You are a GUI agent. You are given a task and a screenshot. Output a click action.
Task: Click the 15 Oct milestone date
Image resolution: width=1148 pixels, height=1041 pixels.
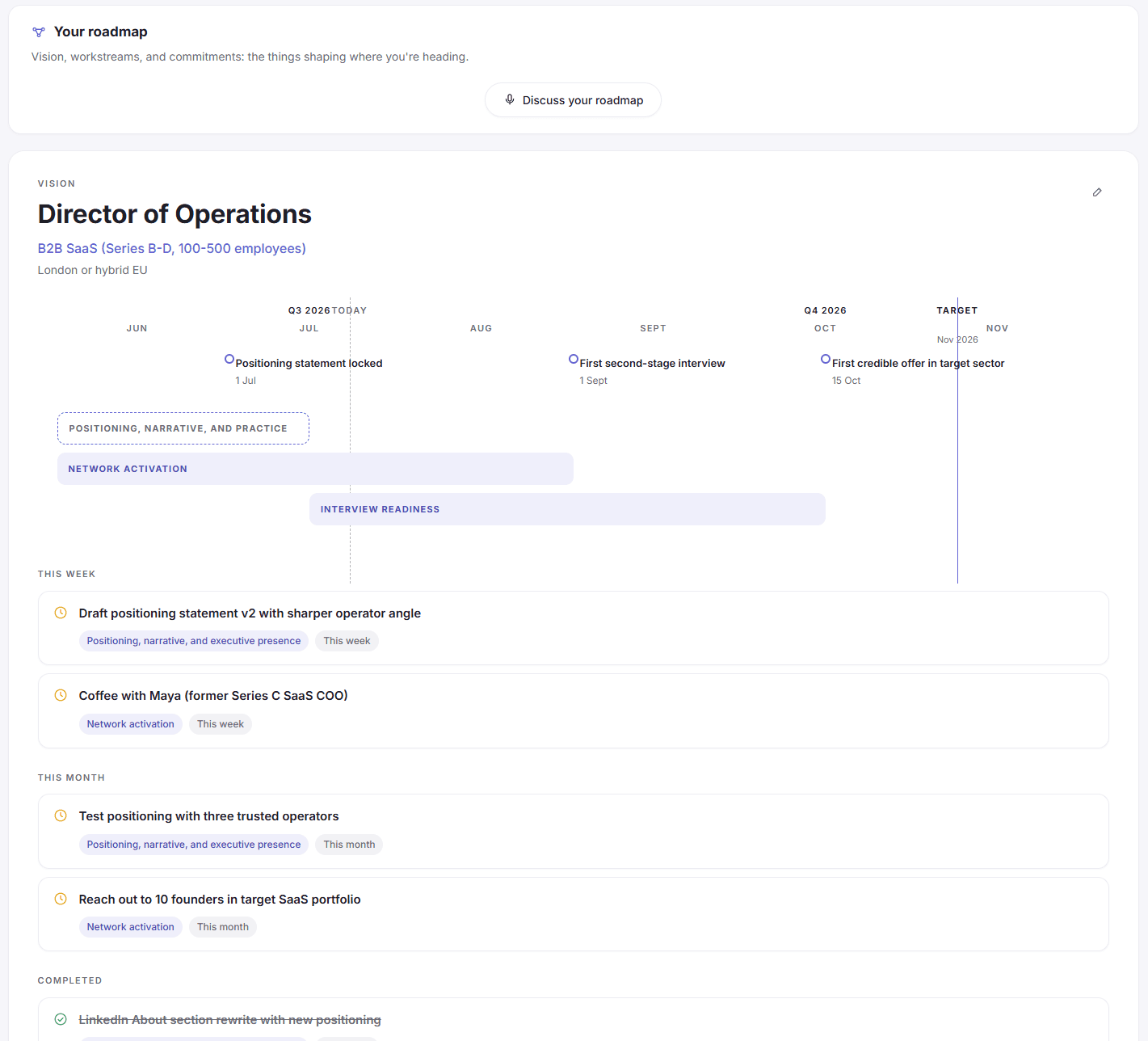(847, 381)
